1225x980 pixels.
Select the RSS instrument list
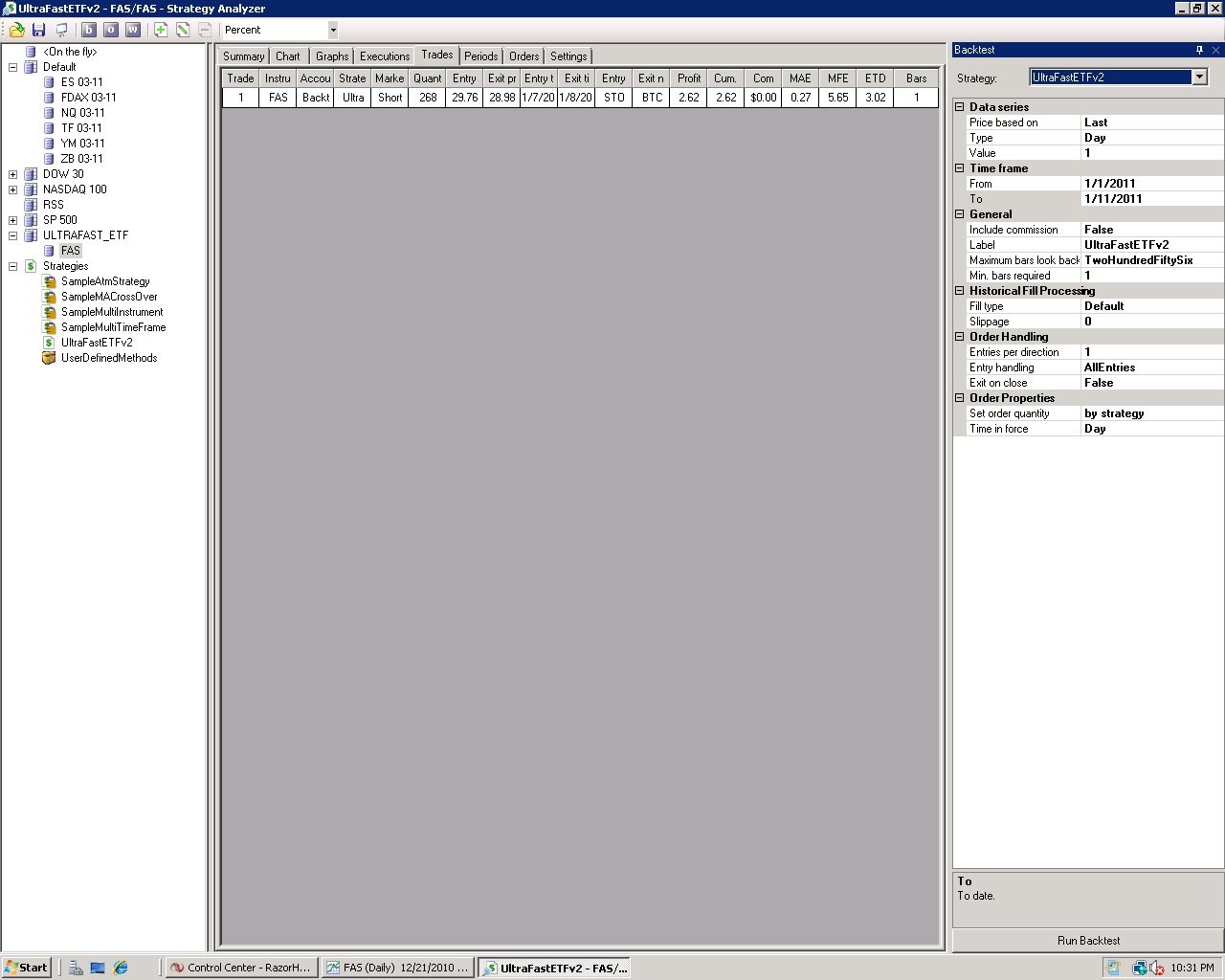click(x=54, y=205)
